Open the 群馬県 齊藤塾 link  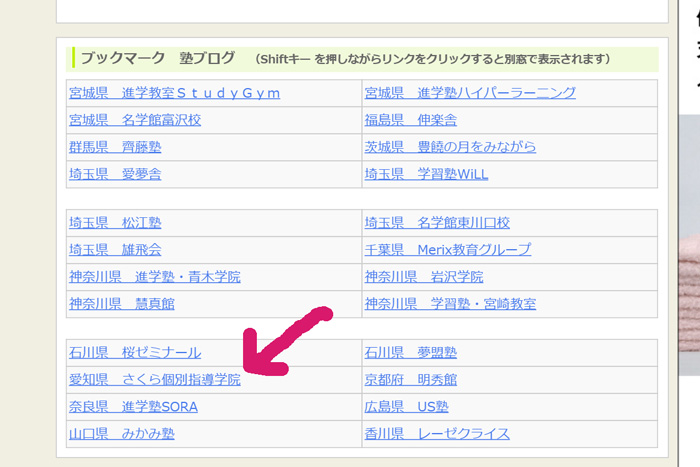pyautogui.click(x=115, y=147)
